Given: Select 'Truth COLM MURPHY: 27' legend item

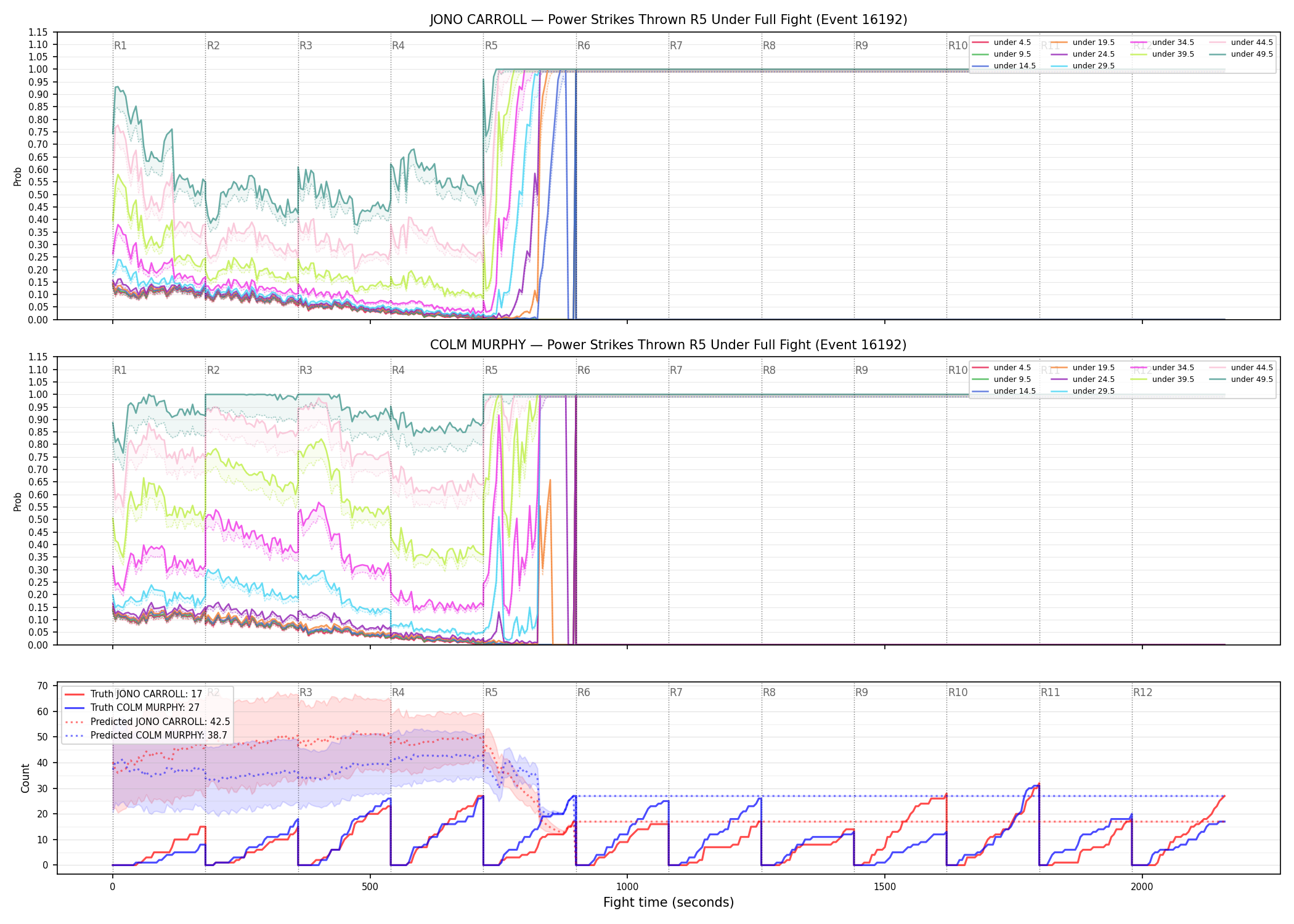Looking at the screenshot, I should point(132,708).
